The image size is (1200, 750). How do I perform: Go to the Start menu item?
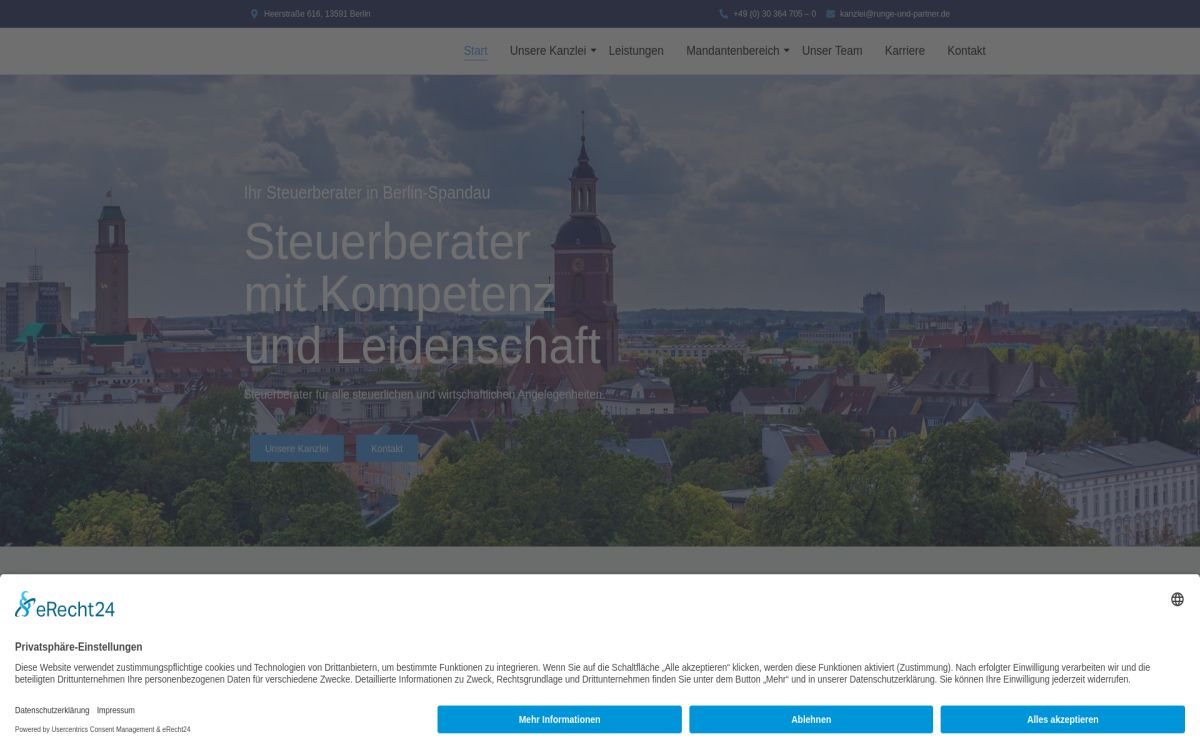tap(475, 51)
